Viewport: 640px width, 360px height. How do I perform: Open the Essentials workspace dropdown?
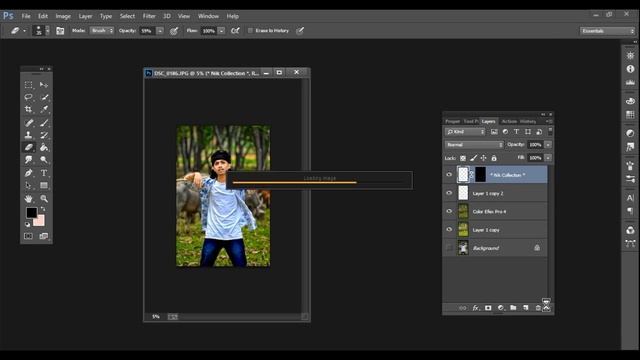[608, 31]
